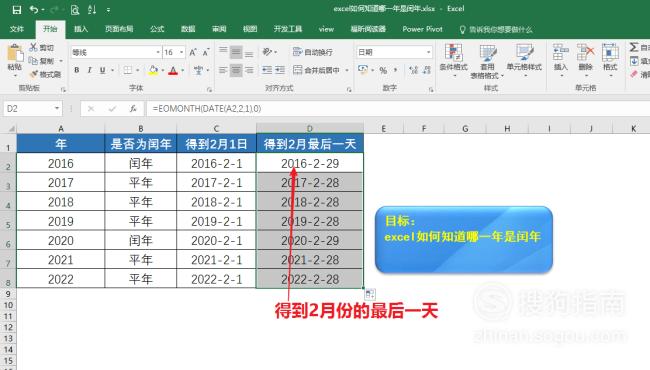This screenshot has height=370, width=650.
Task: Click the AutoSum sigma icon
Action: 633,47
